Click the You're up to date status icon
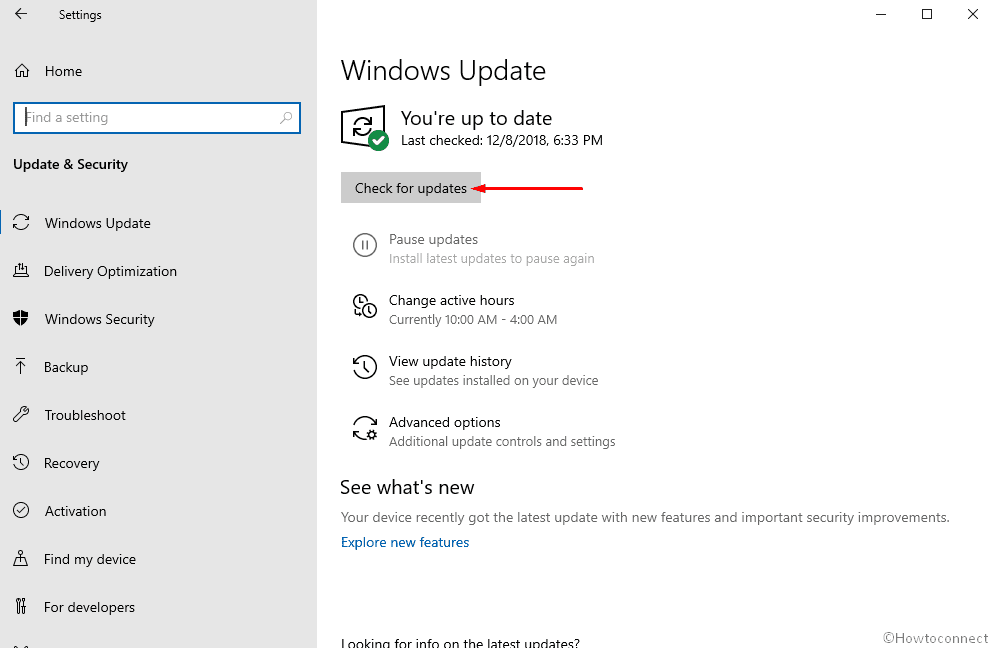The image size is (994, 648). [x=363, y=128]
